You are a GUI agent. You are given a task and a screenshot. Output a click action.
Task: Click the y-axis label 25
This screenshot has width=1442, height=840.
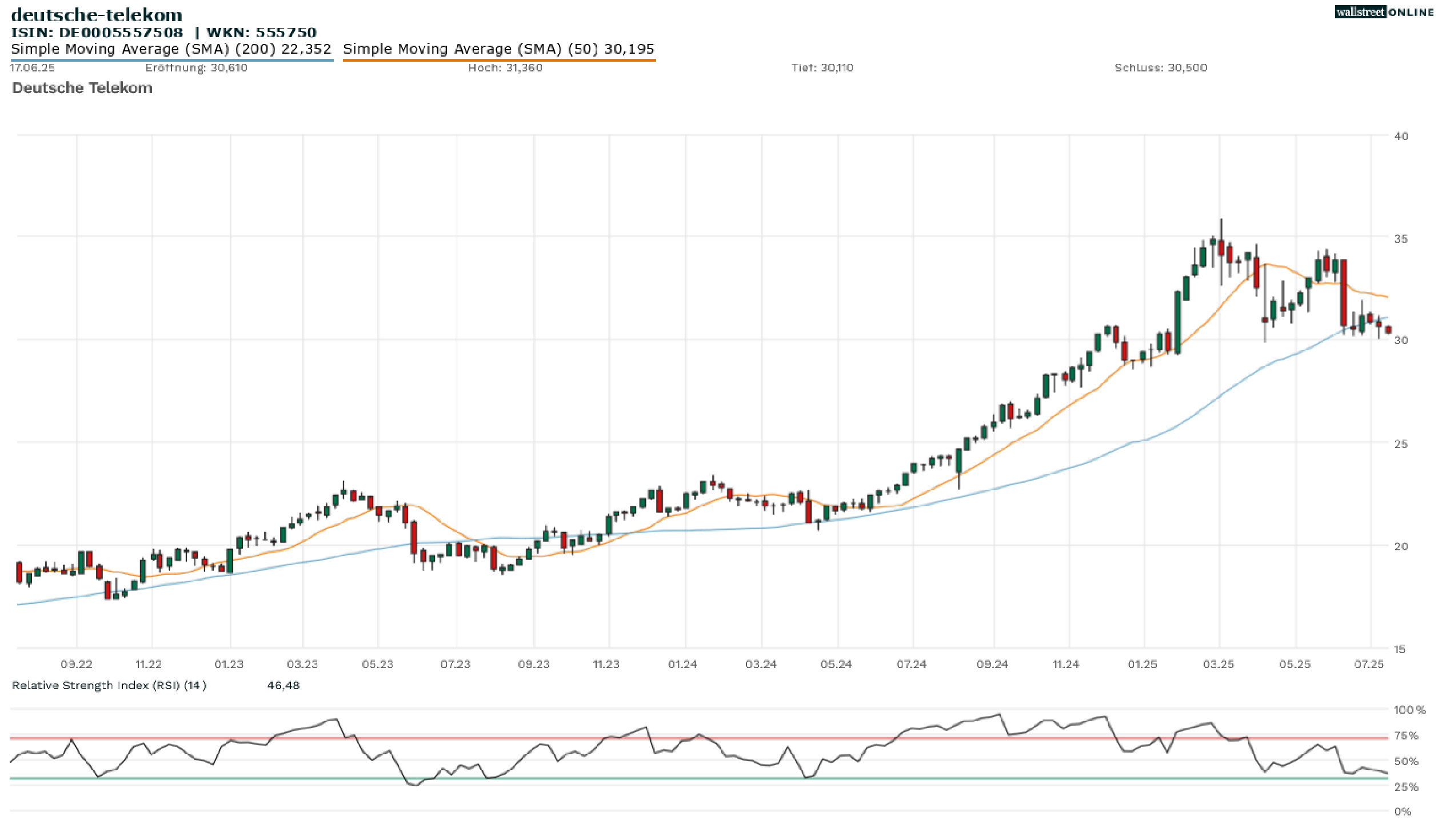[x=1401, y=443]
